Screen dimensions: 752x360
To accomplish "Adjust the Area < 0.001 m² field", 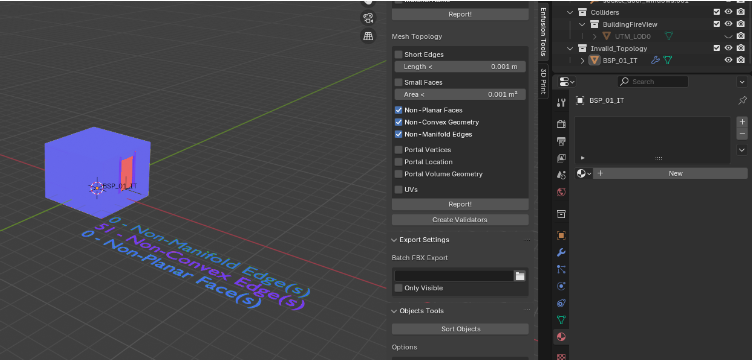I will coord(460,94).
